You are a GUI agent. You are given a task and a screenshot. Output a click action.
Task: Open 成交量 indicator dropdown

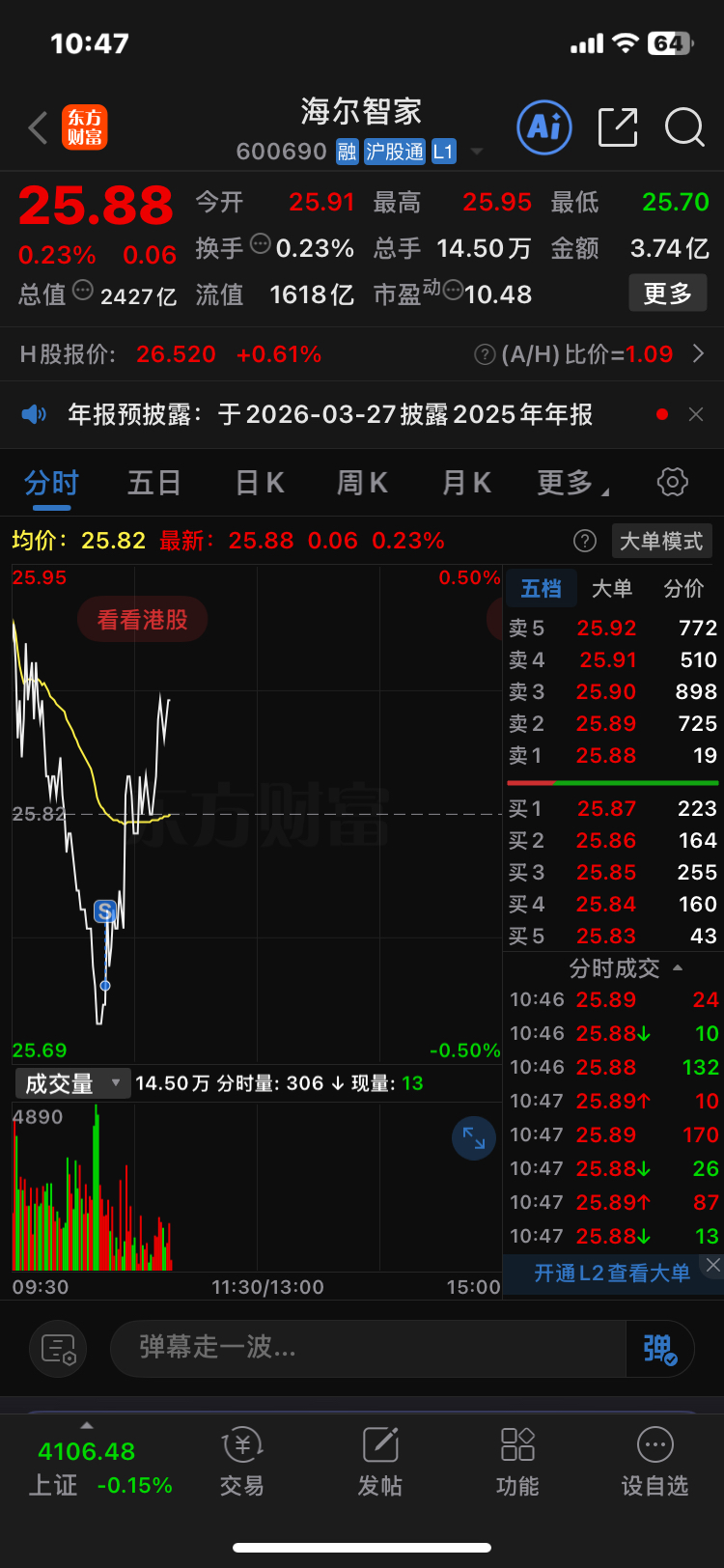71,1083
